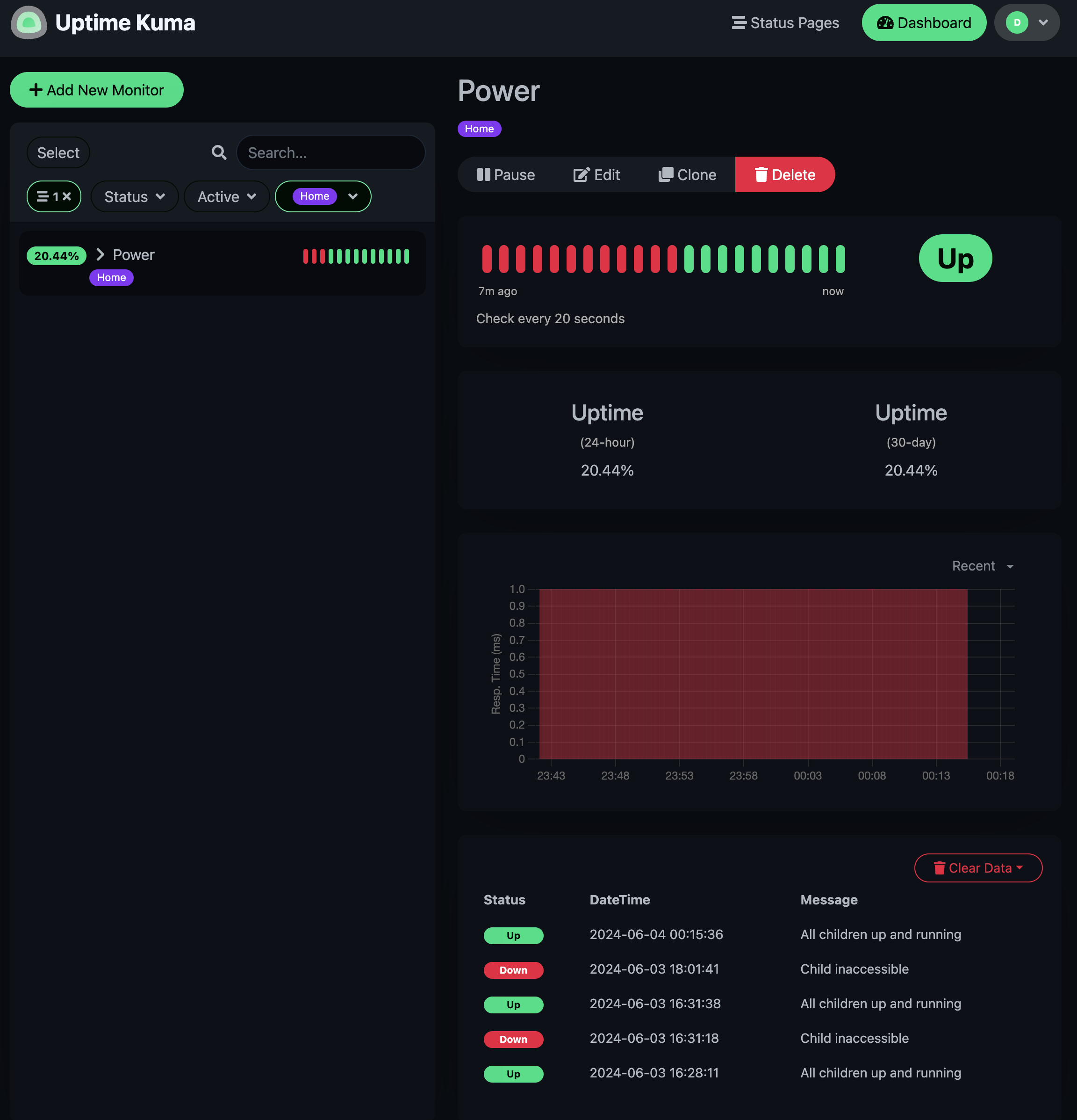
Task: Edit the Power monitor
Action: pyautogui.click(x=596, y=174)
